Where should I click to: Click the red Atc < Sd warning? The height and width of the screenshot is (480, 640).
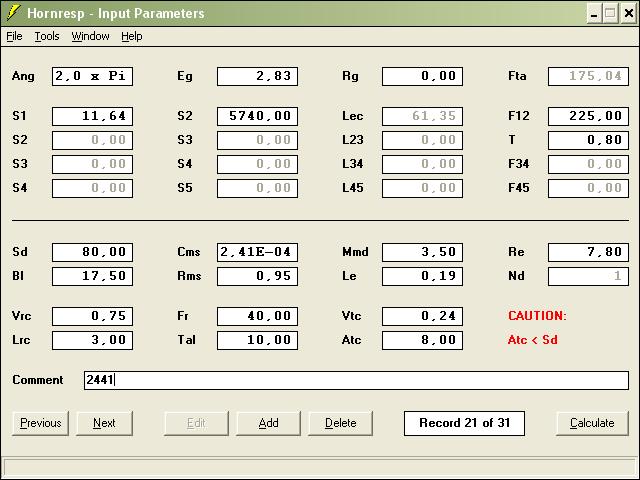coord(533,340)
